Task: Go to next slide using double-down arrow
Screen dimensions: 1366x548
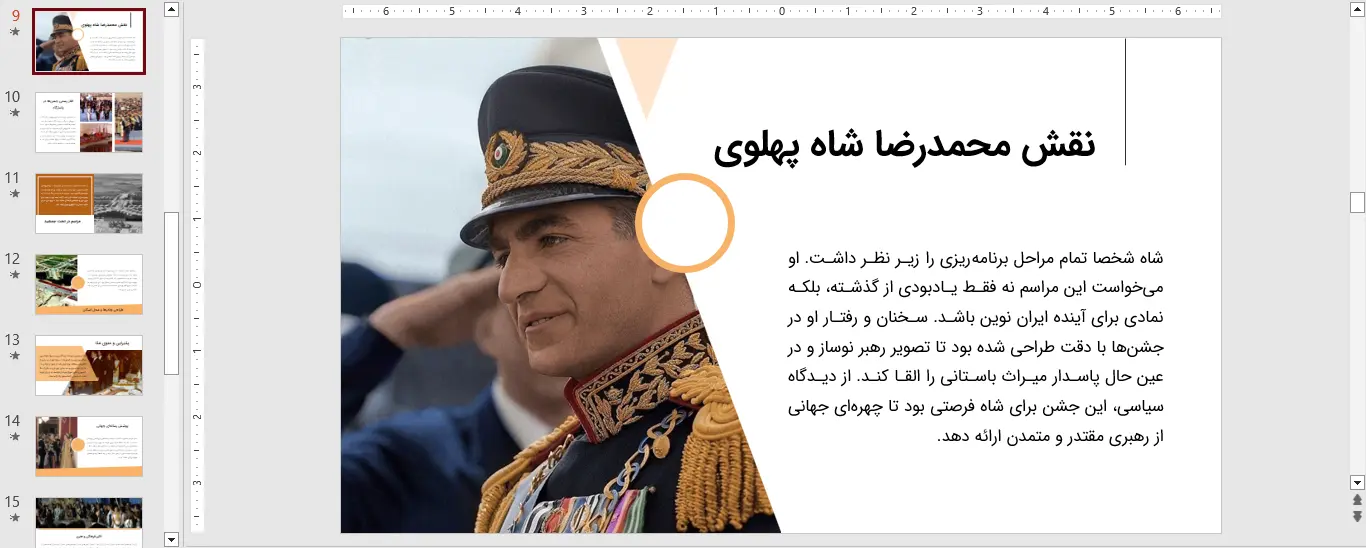Action: point(1357,516)
